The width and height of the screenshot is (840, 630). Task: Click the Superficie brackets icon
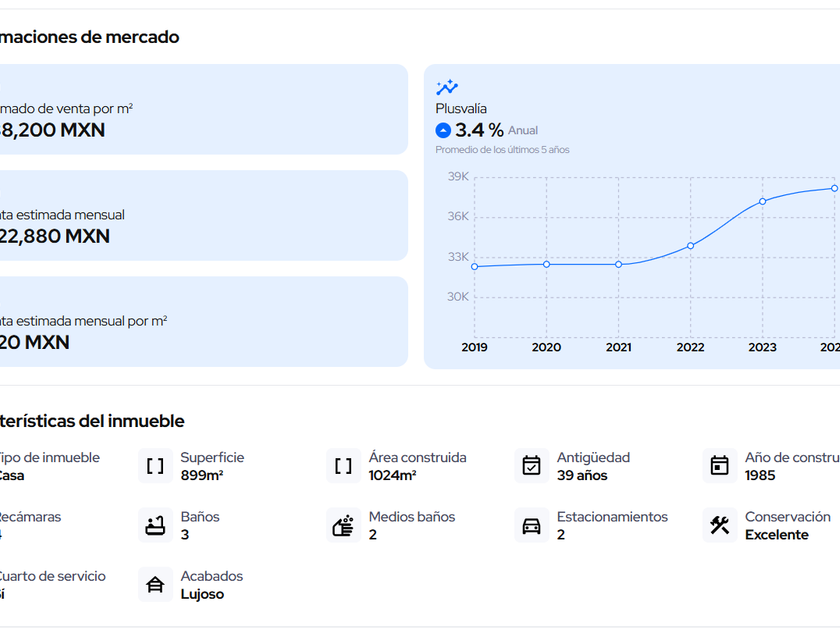pos(155,466)
